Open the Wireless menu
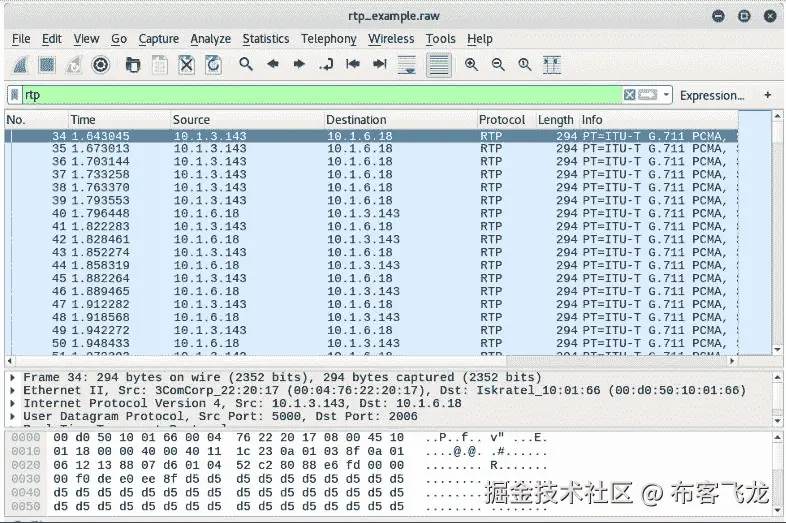 click(x=391, y=39)
